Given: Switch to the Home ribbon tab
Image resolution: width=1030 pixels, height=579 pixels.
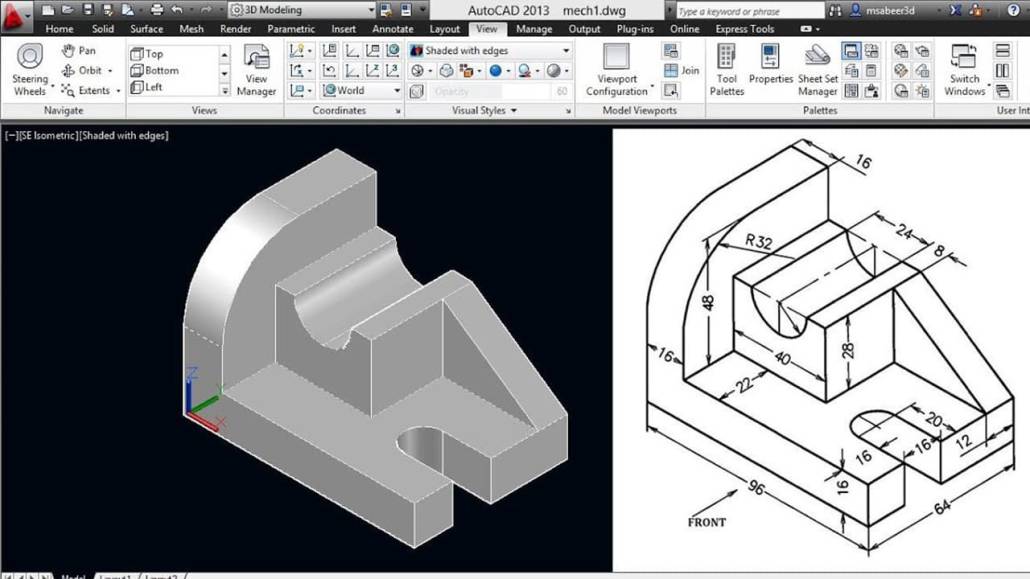Looking at the screenshot, I should (59, 29).
